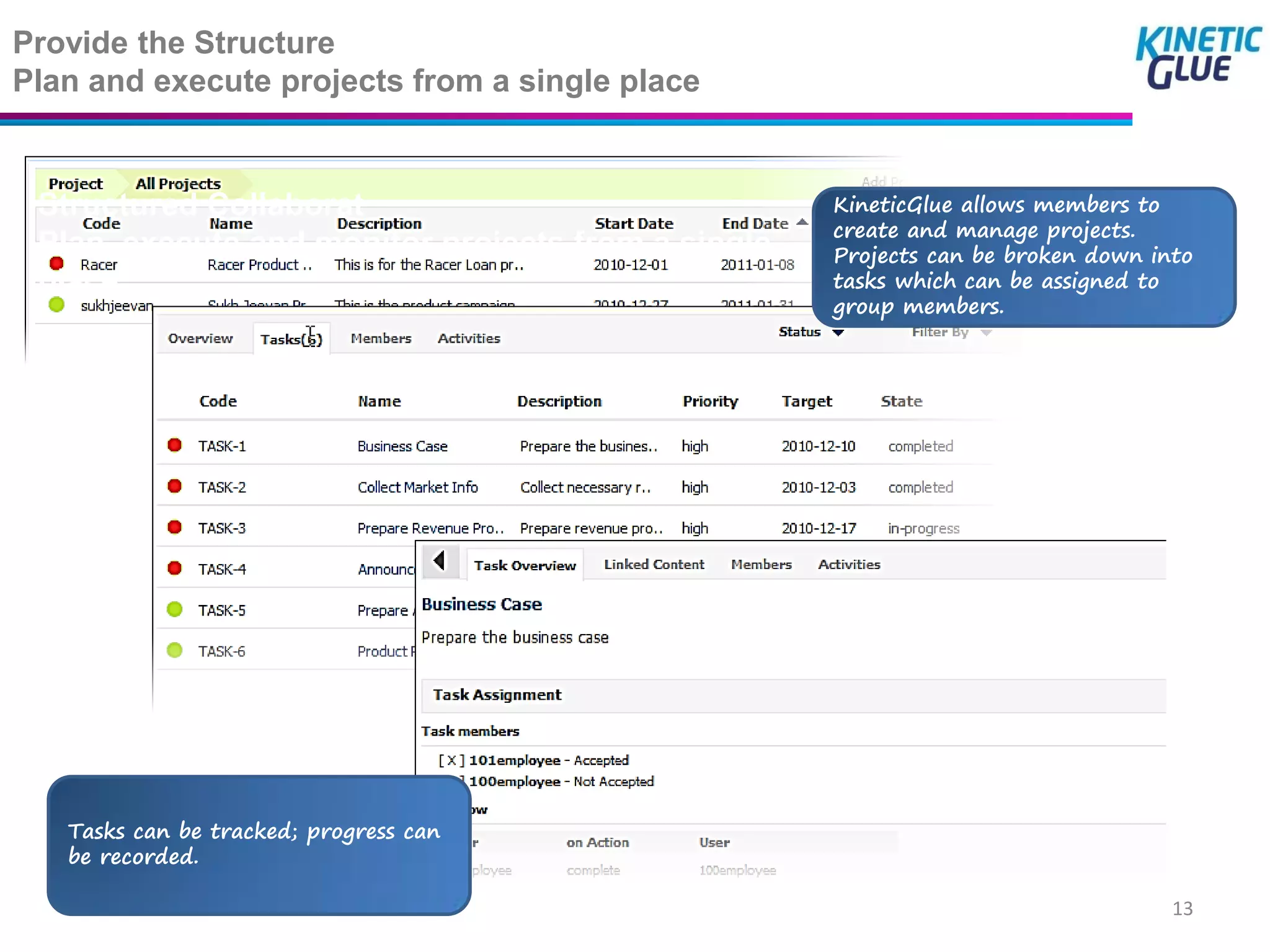The width and height of the screenshot is (1270, 952).
Task: Open the Members tab in task detail
Action: coord(762,564)
